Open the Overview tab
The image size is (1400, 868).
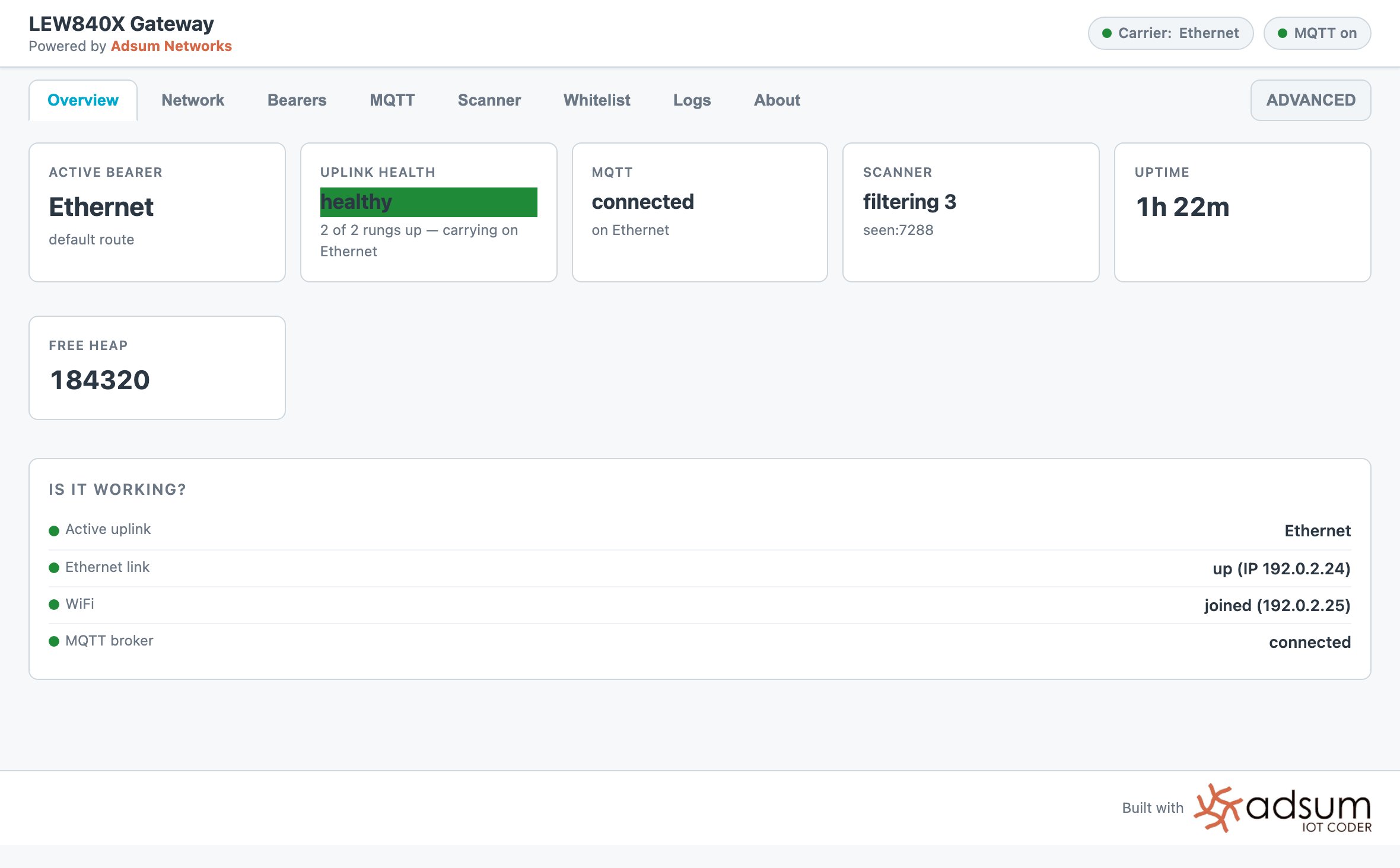point(83,100)
